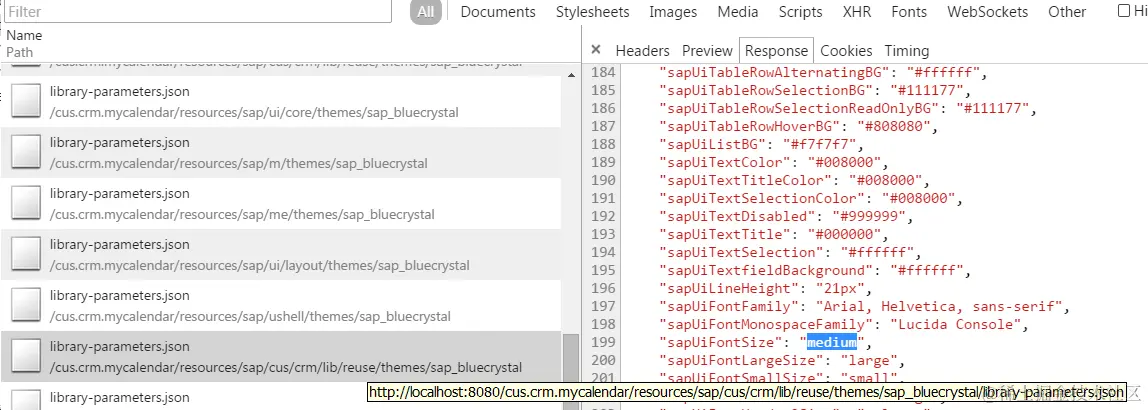Click "sapUiTableRowHoverBG" key on line 187
This screenshot has height=410, width=1148.
pos(750,127)
